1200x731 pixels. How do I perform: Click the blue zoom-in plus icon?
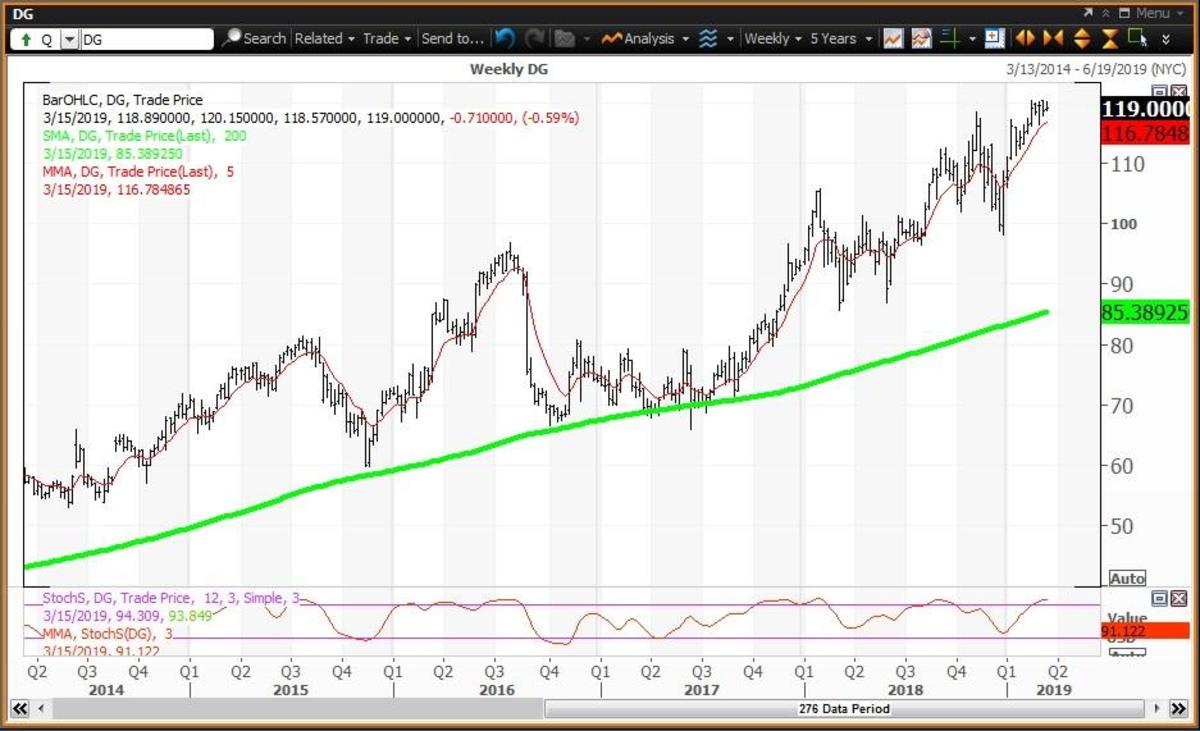point(994,39)
